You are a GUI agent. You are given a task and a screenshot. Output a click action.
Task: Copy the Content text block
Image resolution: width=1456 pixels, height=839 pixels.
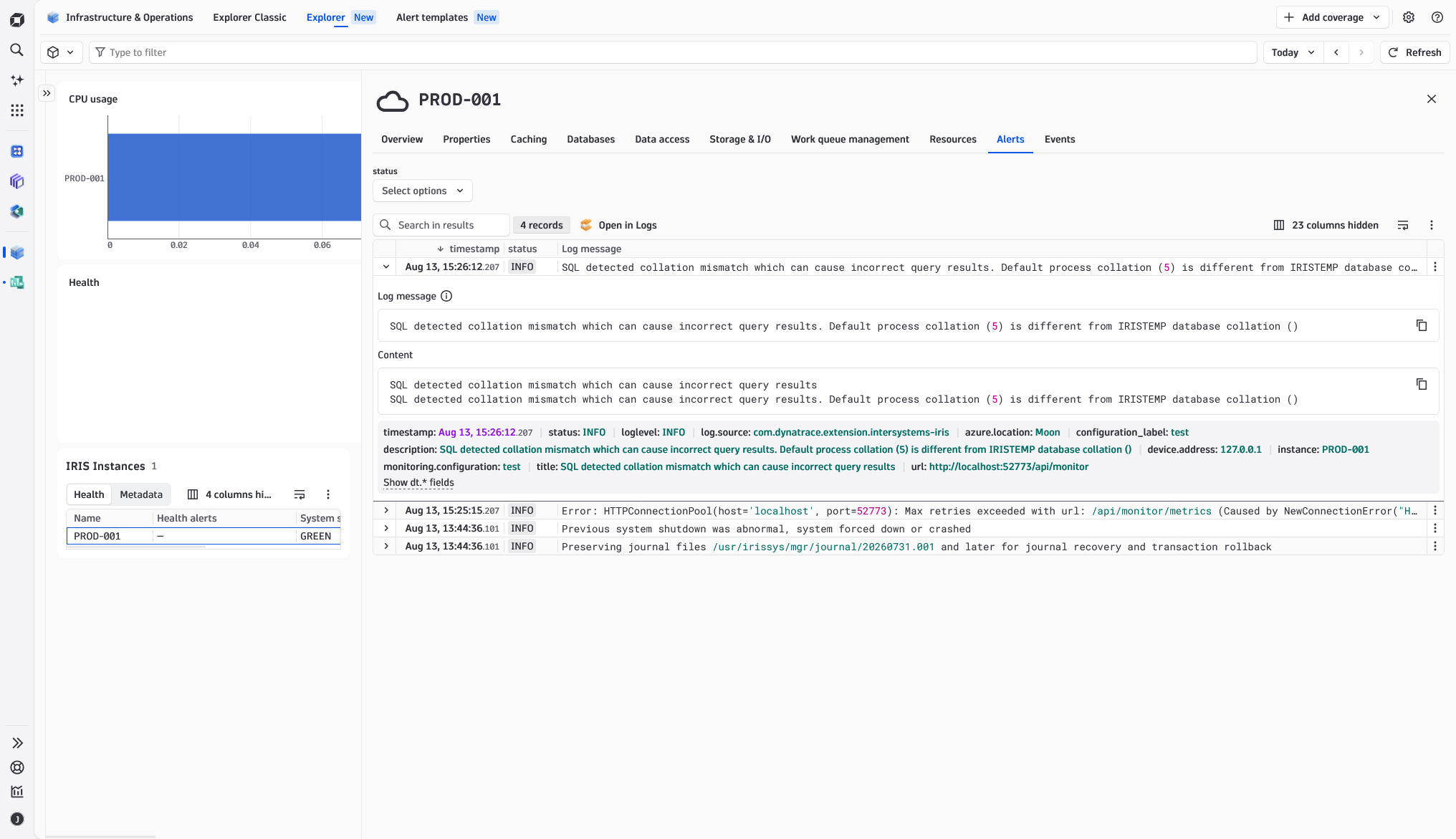1422,384
